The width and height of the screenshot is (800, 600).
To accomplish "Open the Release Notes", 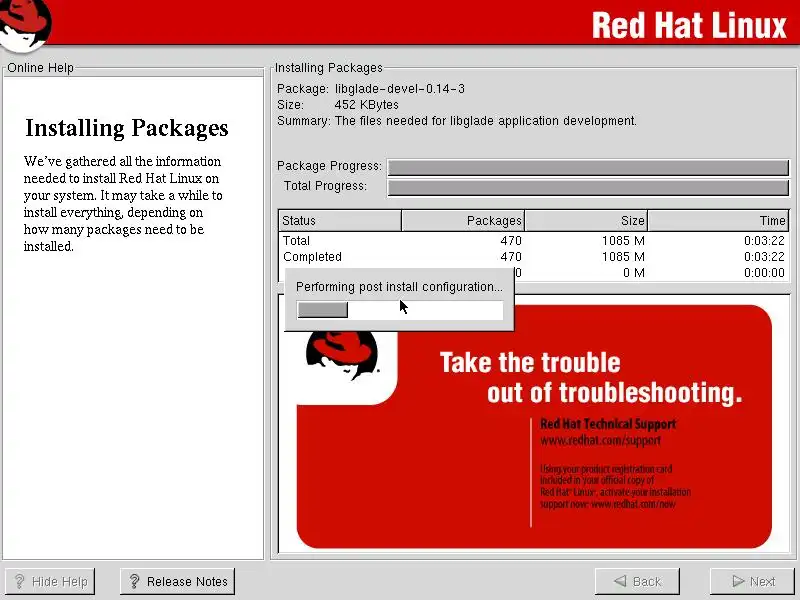I will pos(178,581).
